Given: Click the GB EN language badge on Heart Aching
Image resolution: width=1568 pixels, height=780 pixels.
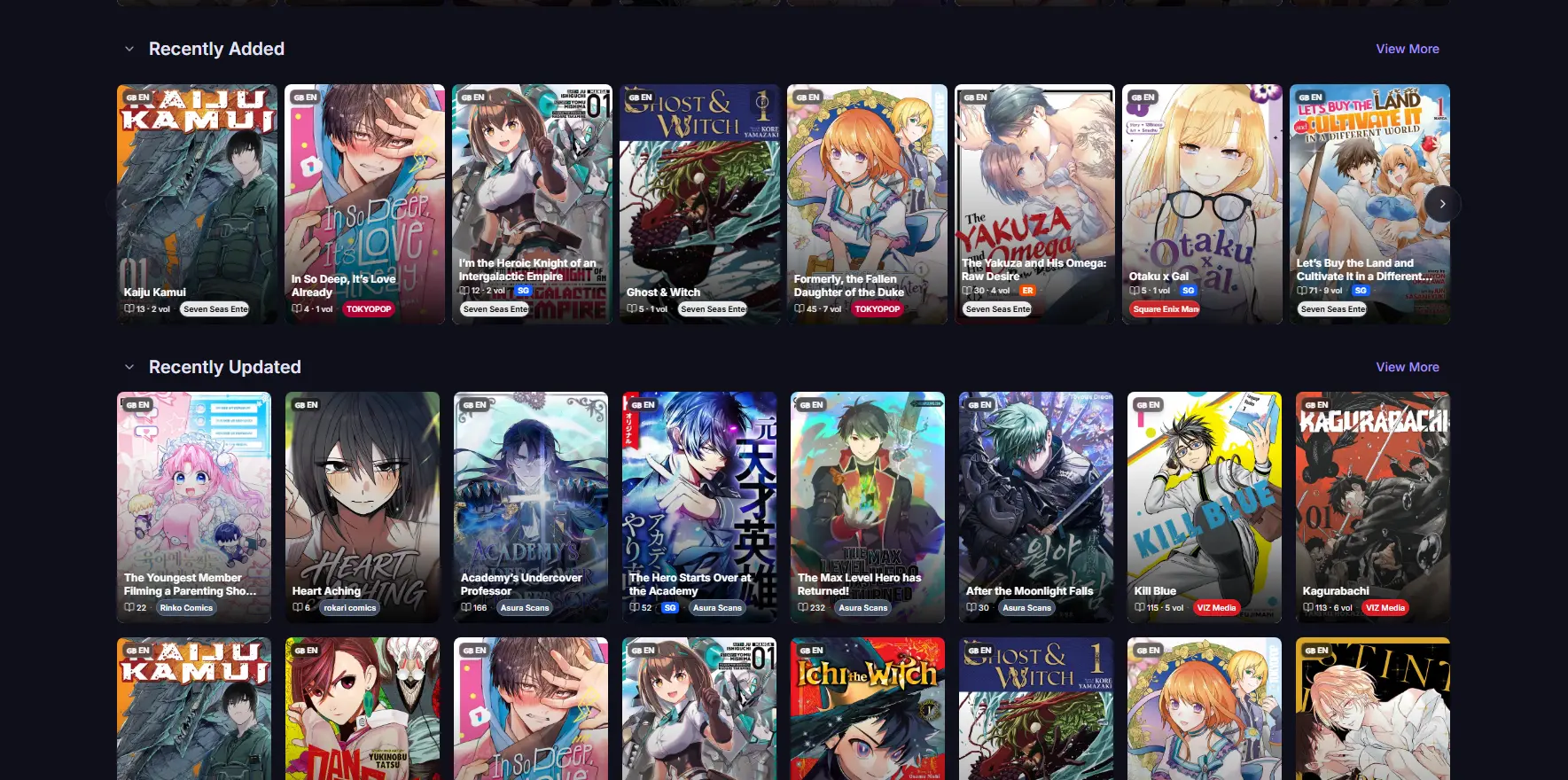Looking at the screenshot, I should point(306,405).
